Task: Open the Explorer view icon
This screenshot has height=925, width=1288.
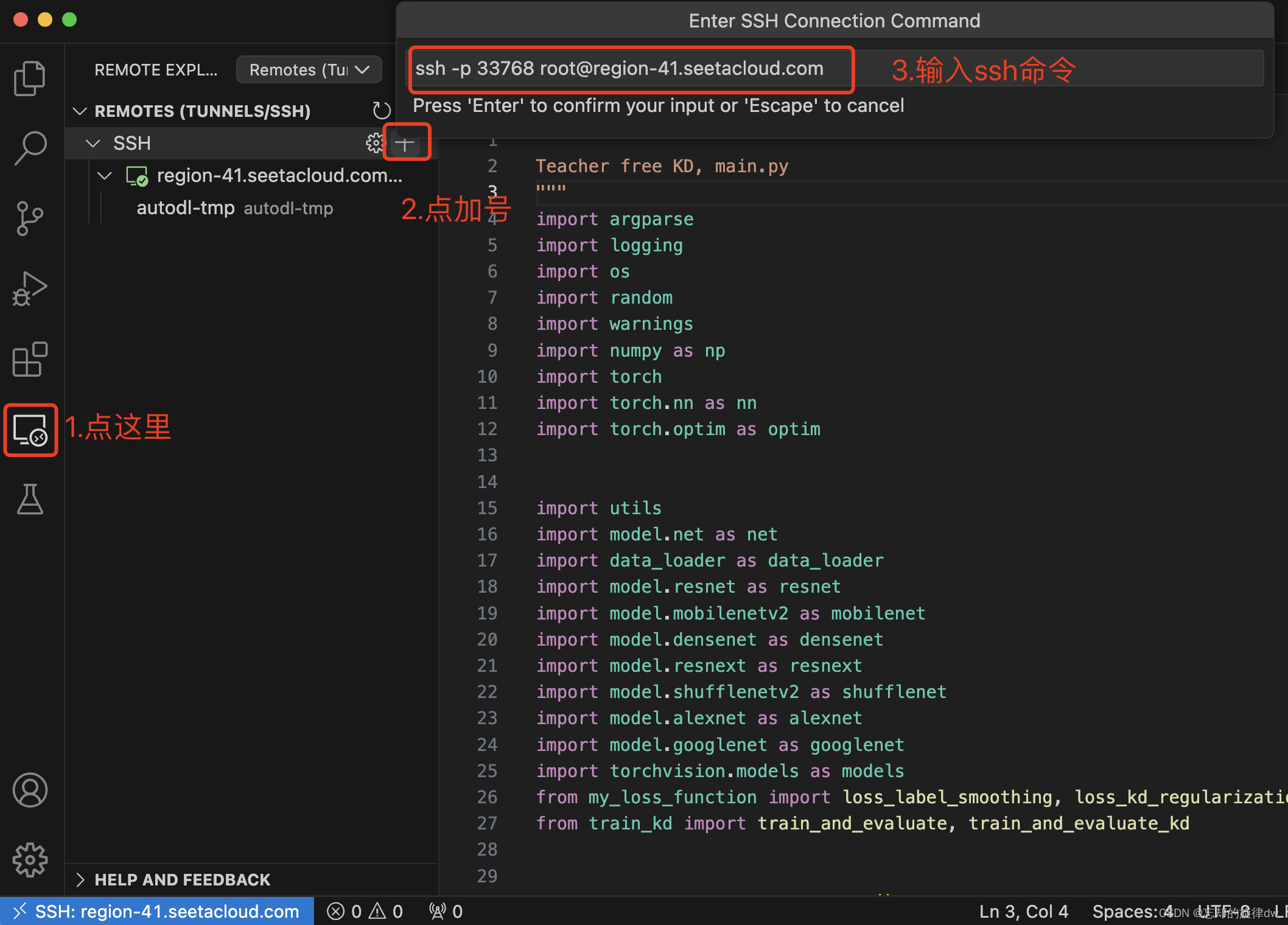Action: [x=29, y=78]
